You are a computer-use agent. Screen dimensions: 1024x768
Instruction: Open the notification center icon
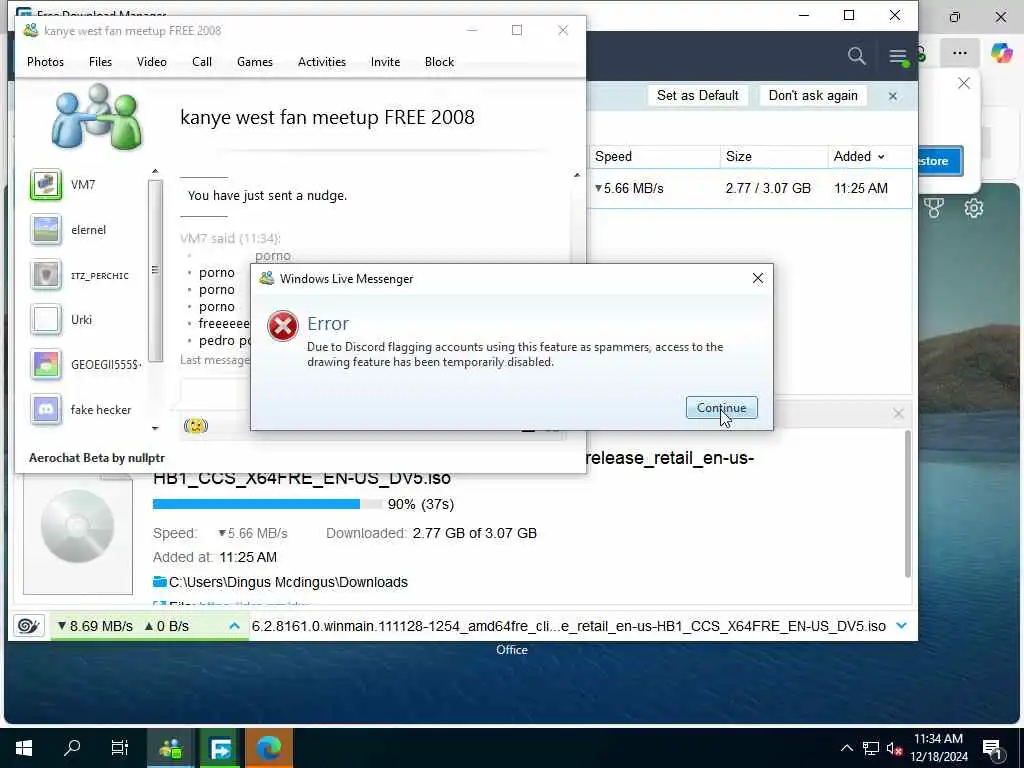992,749
